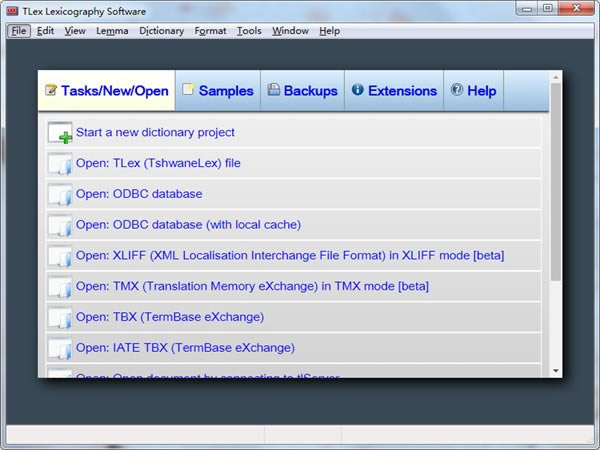Click Open: TLex (TshwaneLex) file link
This screenshot has width=600, height=450.
tap(158, 163)
